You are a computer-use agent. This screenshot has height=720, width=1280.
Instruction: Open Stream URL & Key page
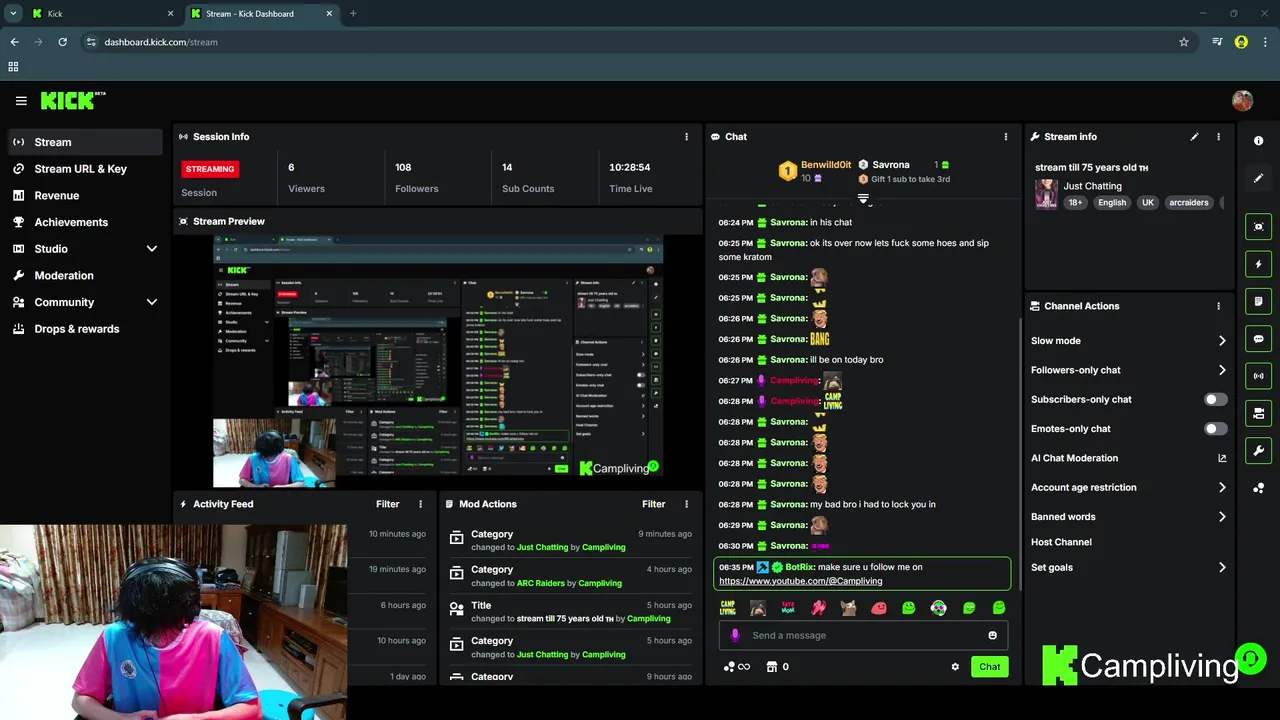coord(85,169)
